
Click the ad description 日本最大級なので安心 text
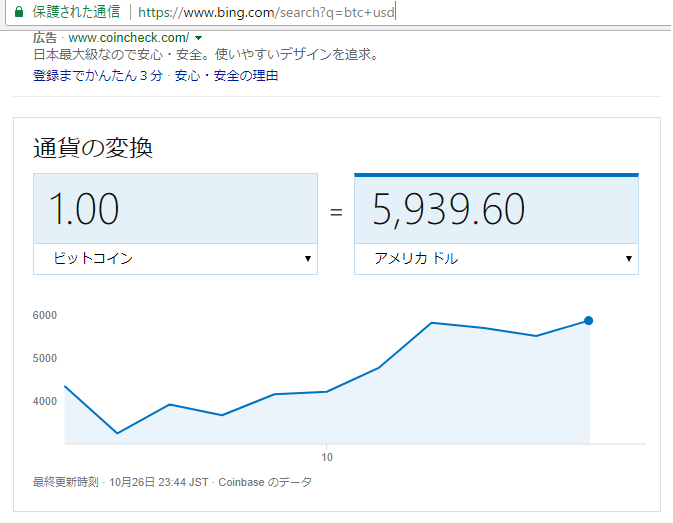[x=206, y=54]
